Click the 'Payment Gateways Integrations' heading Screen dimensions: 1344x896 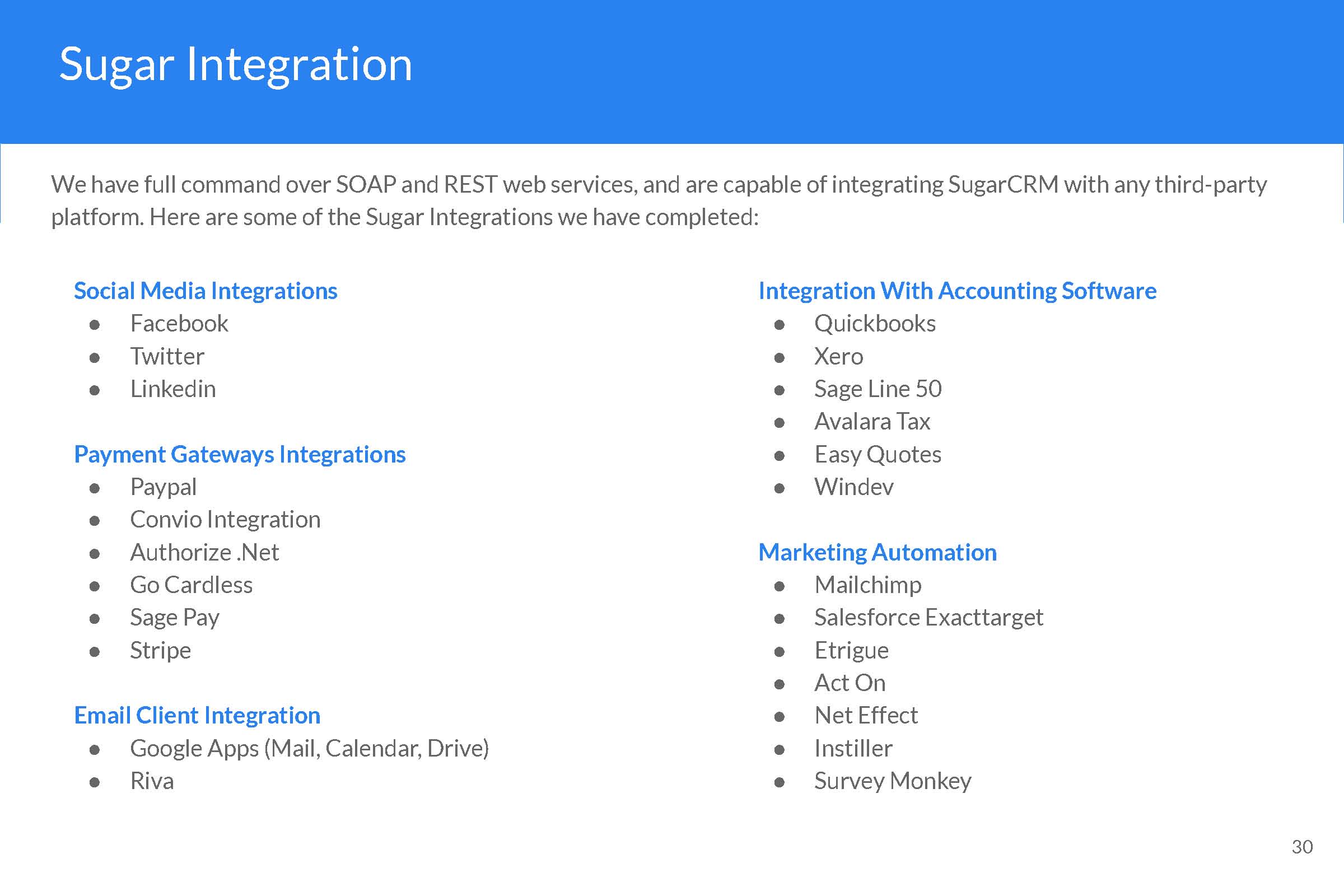[x=240, y=455]
